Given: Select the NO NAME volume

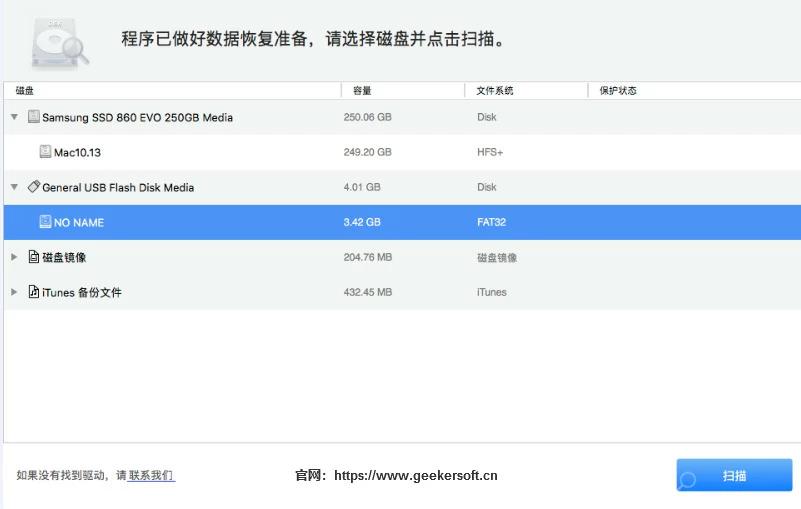Looking at the screenshot, I should tap(402, 222).
